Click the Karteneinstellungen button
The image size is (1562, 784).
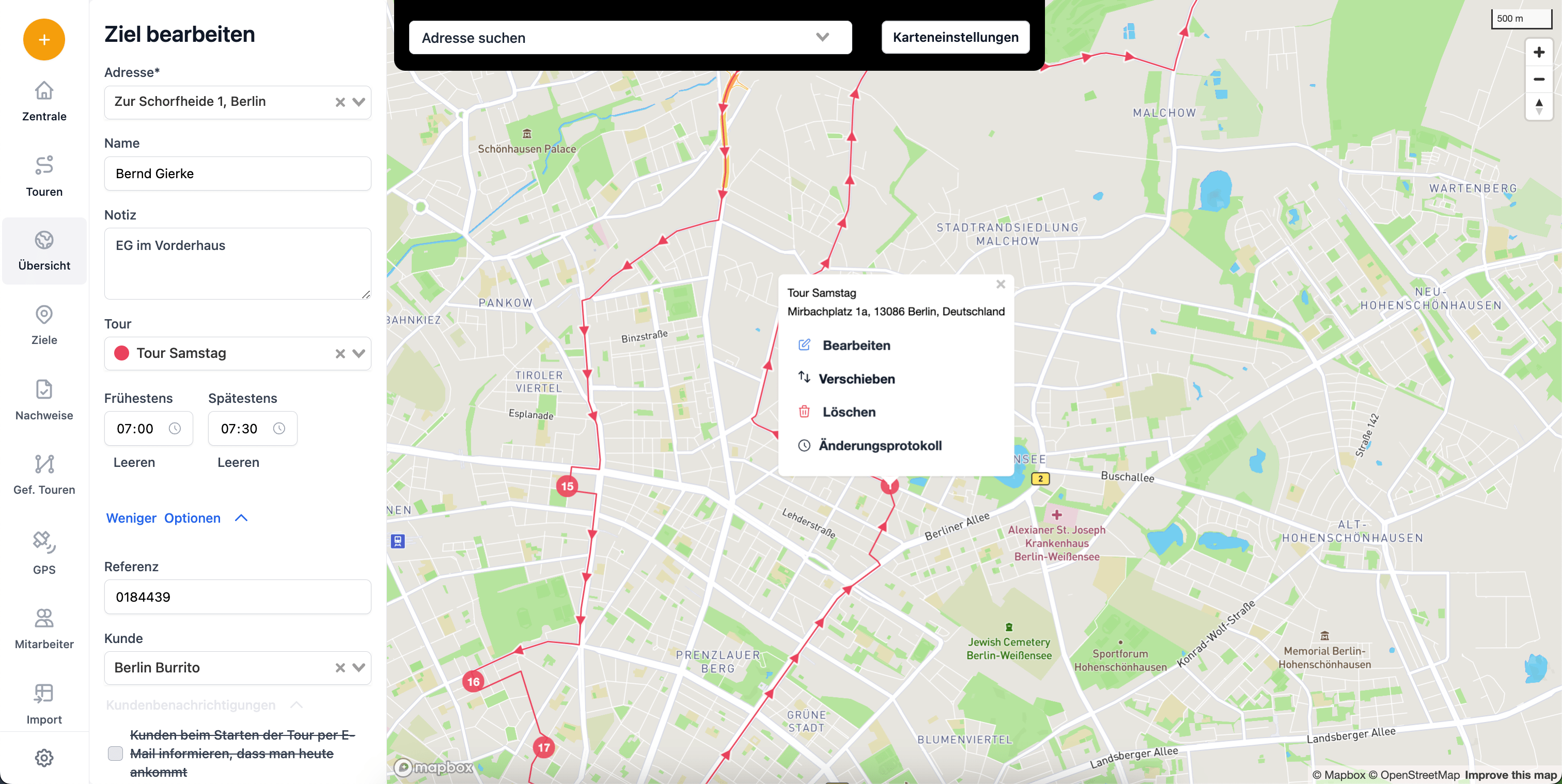(955, 37)
